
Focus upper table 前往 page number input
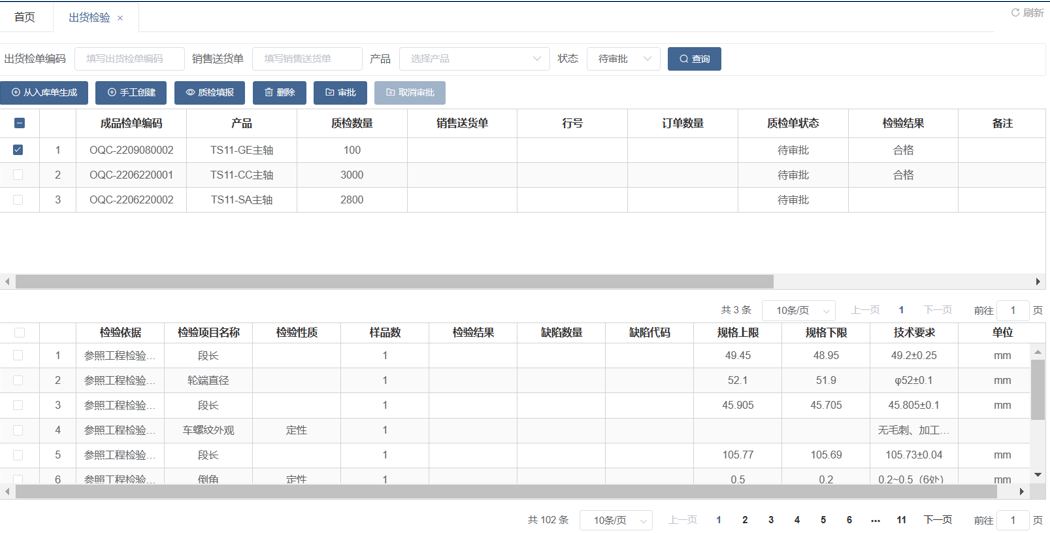click(1013, 311)
